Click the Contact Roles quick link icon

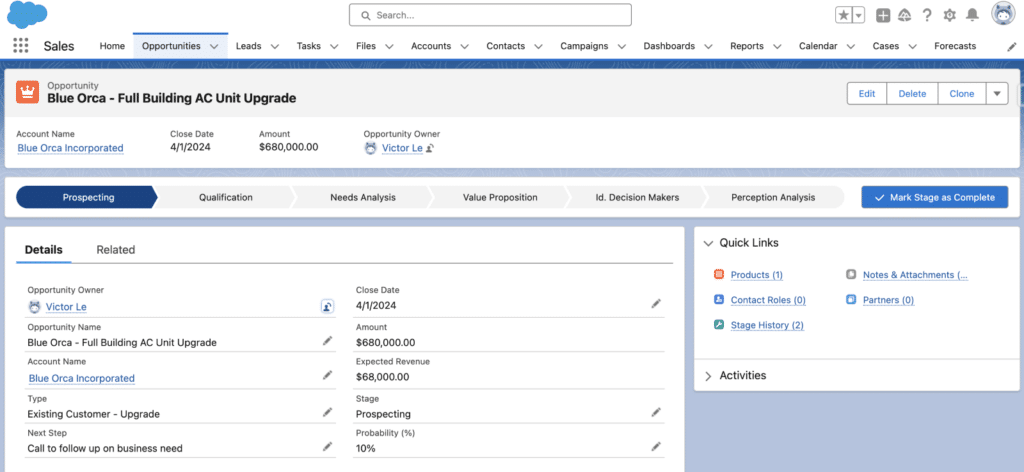719,300
